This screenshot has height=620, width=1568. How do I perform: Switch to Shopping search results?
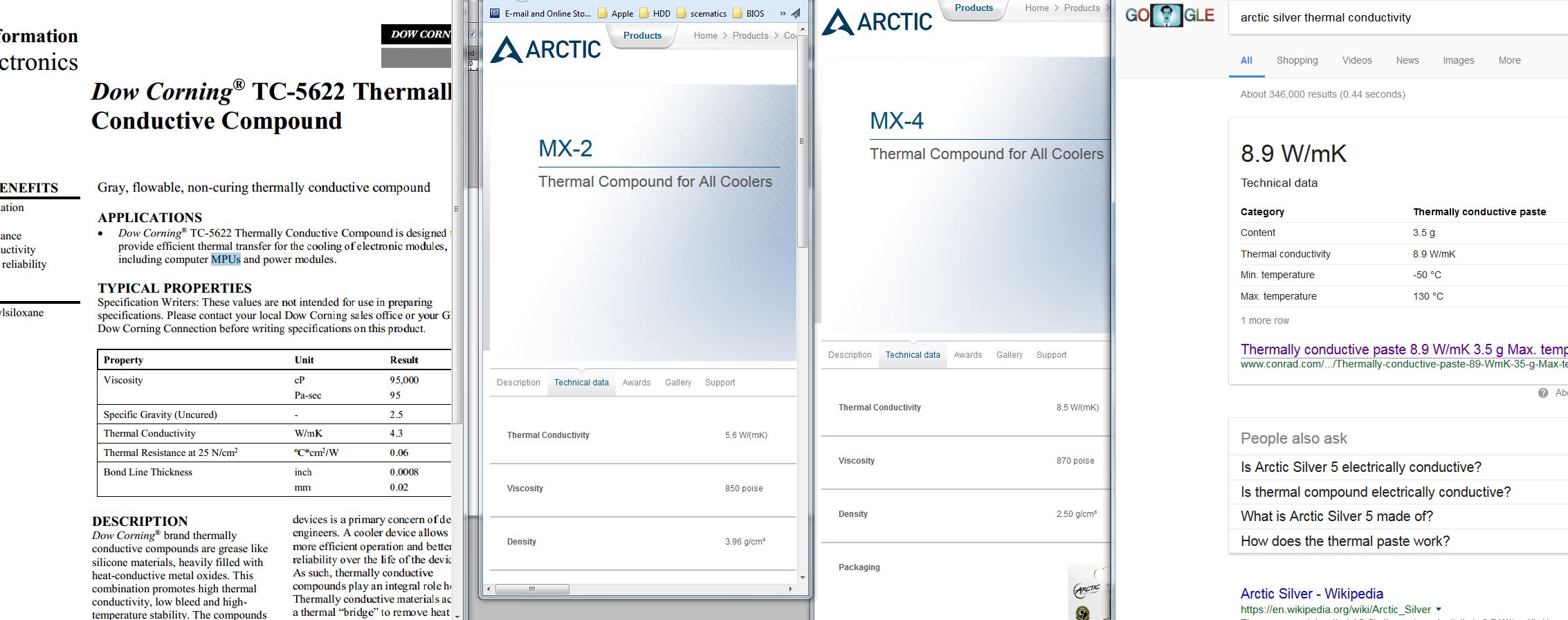[1297, 60]
